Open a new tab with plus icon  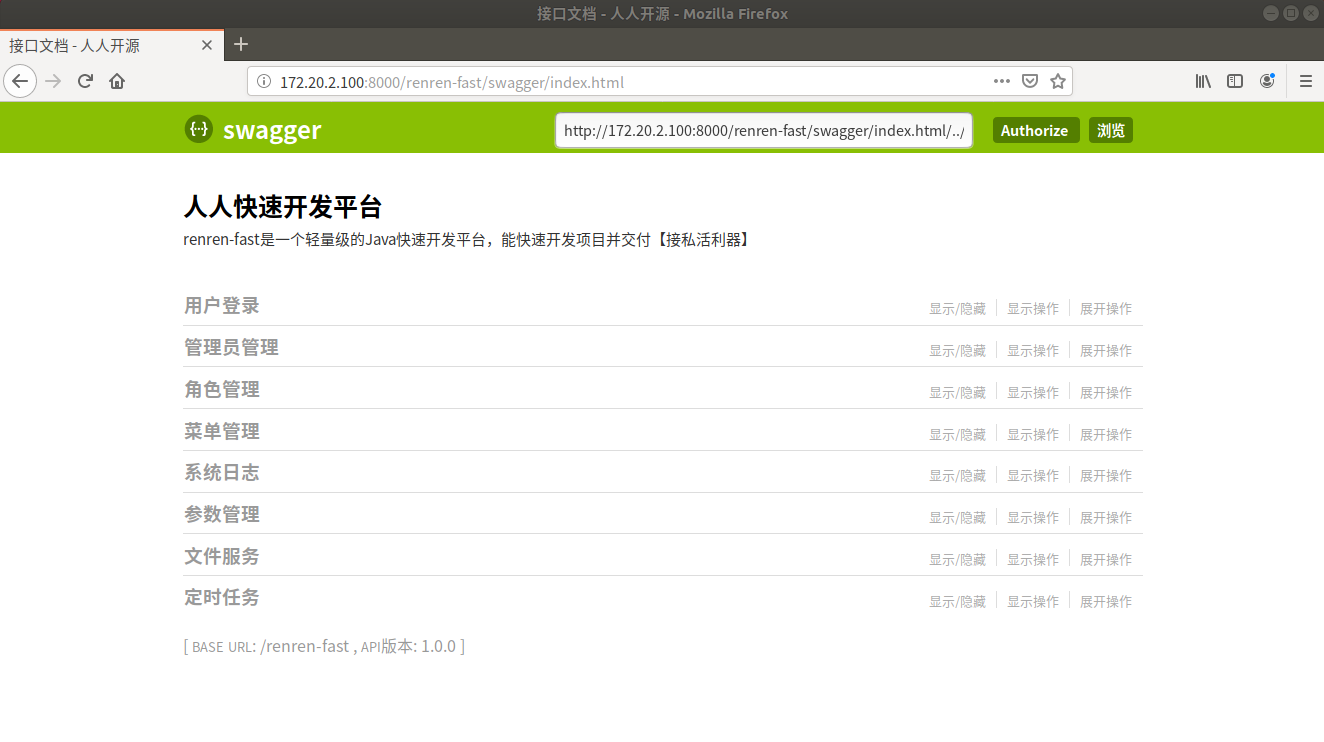point(241,44)
